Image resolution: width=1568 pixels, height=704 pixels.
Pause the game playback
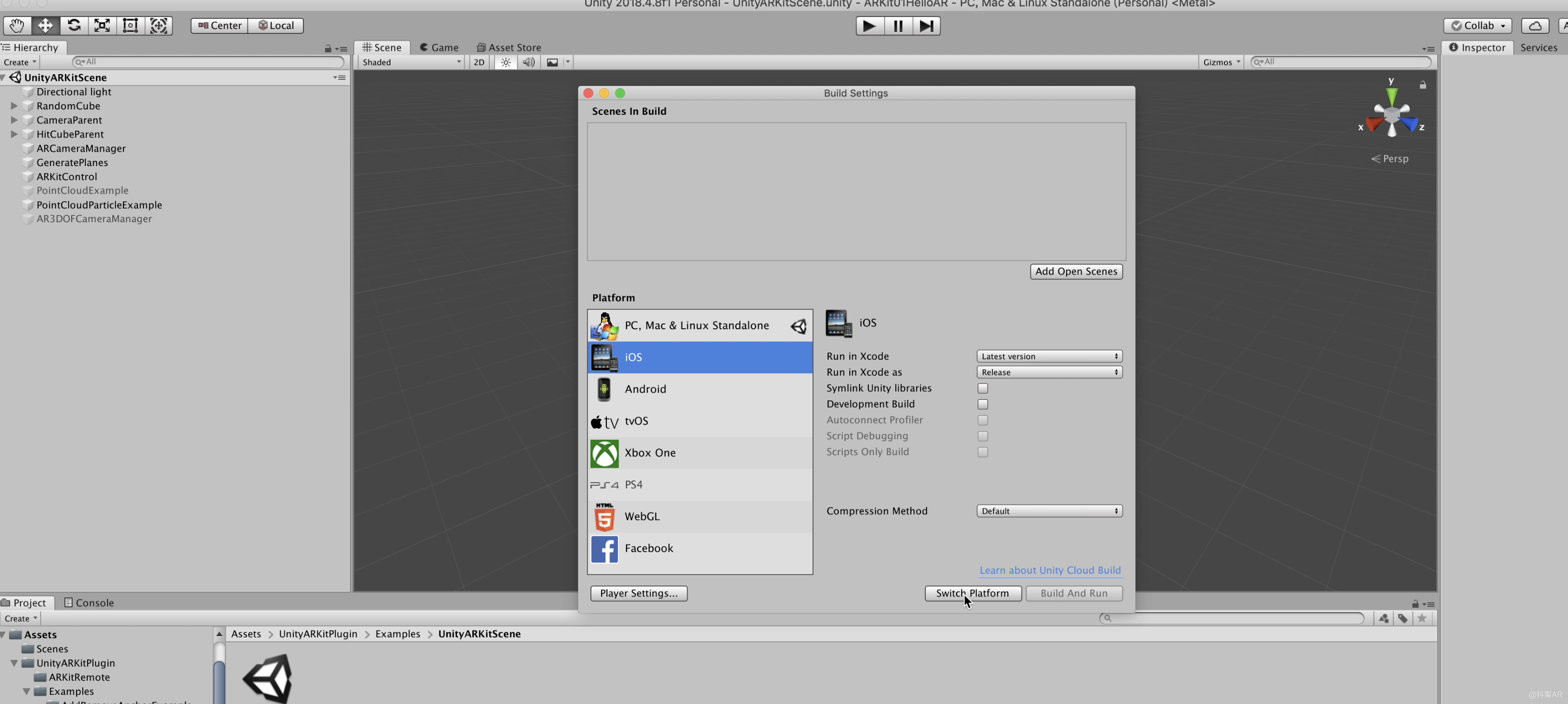[898, 26]
